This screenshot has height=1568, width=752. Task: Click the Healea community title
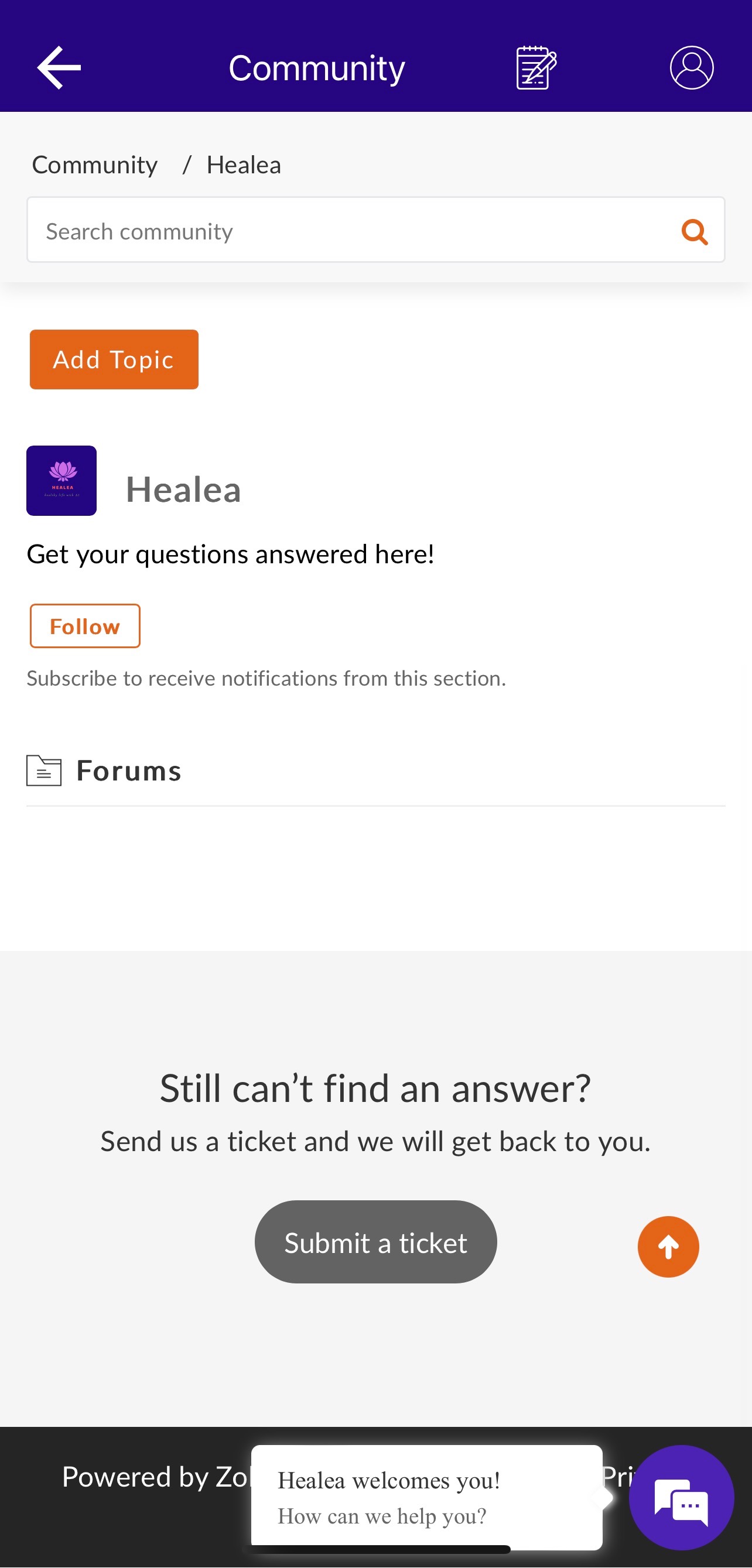183,489
